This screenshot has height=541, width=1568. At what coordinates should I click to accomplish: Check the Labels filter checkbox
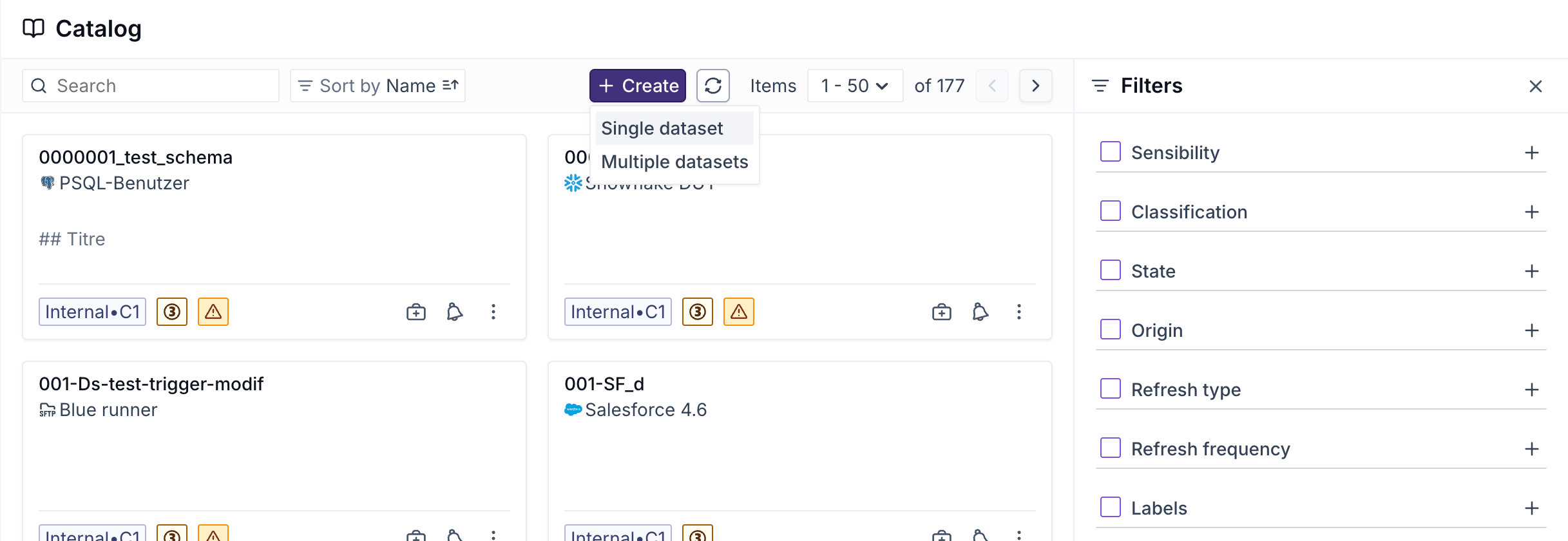click(x=1111, y=508)
